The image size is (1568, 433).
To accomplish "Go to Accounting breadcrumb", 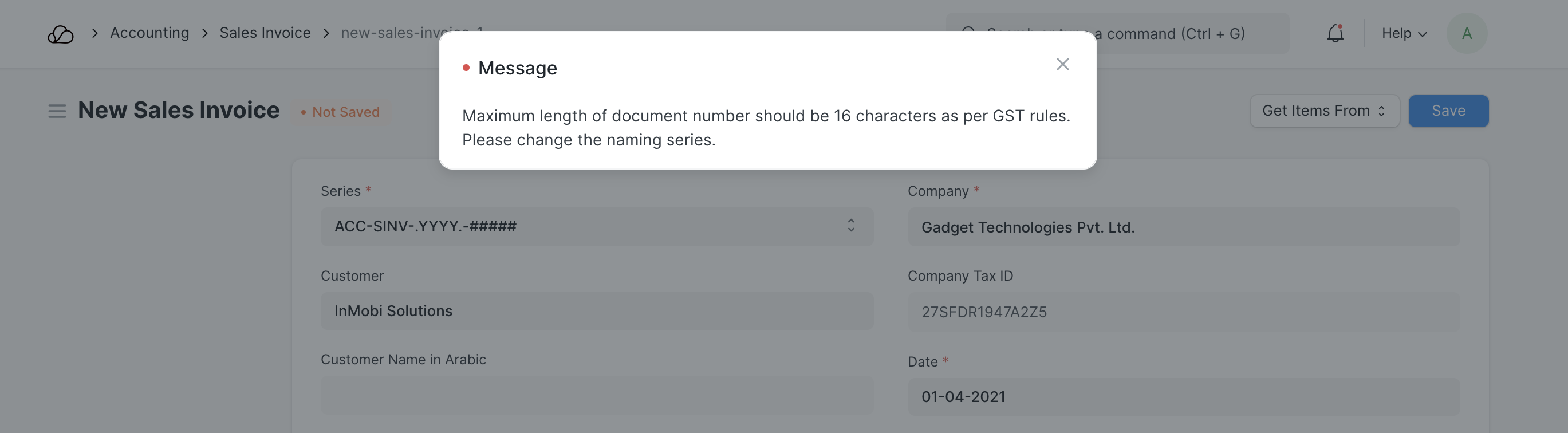I will (149, 33).
